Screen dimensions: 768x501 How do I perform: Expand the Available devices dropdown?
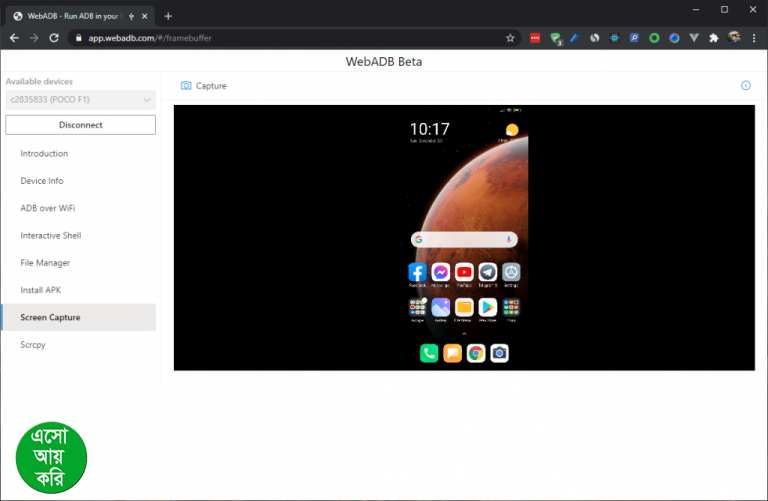pyautogui.click(x=80, y=99)
